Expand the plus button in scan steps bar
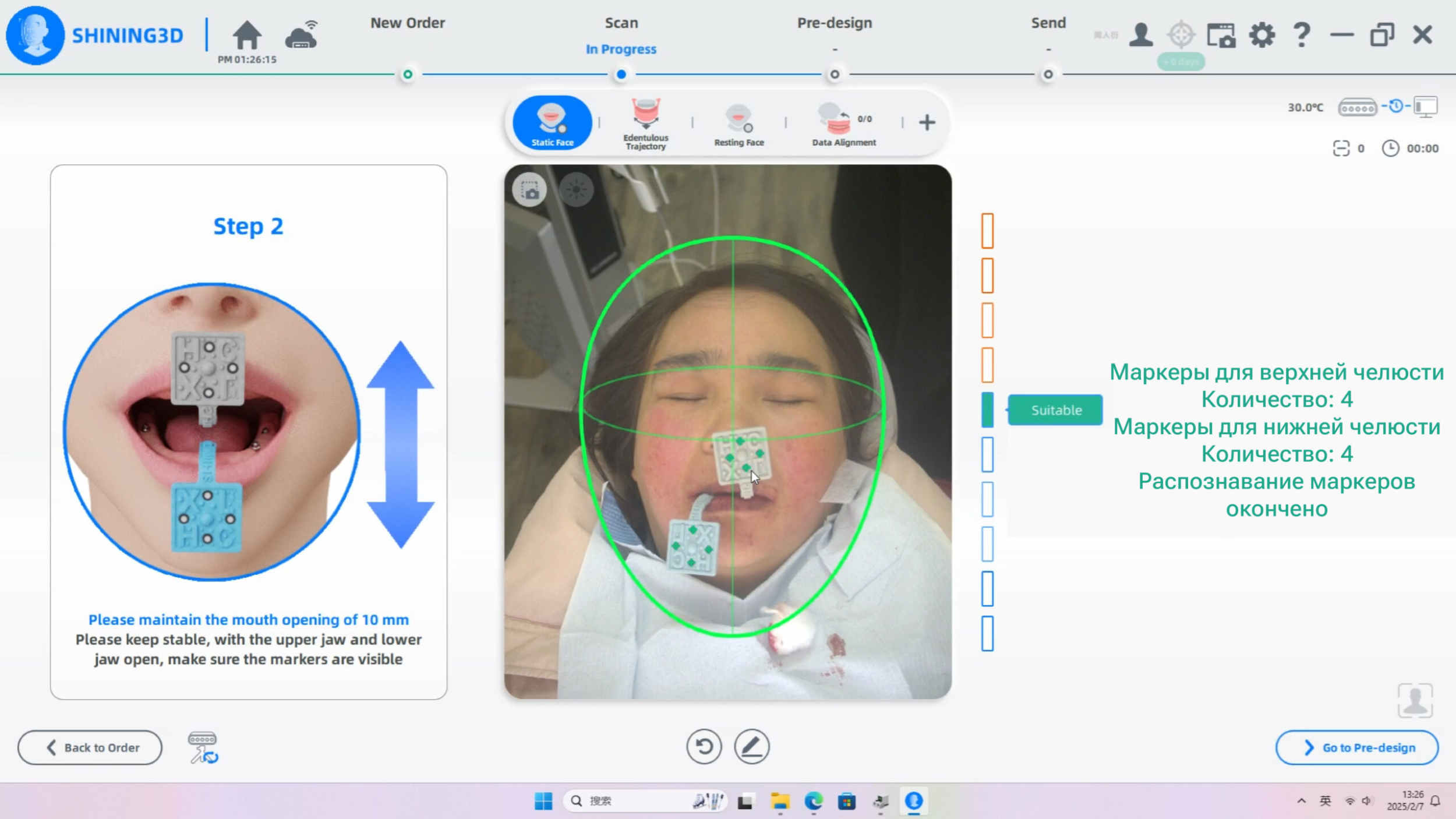 927,122
